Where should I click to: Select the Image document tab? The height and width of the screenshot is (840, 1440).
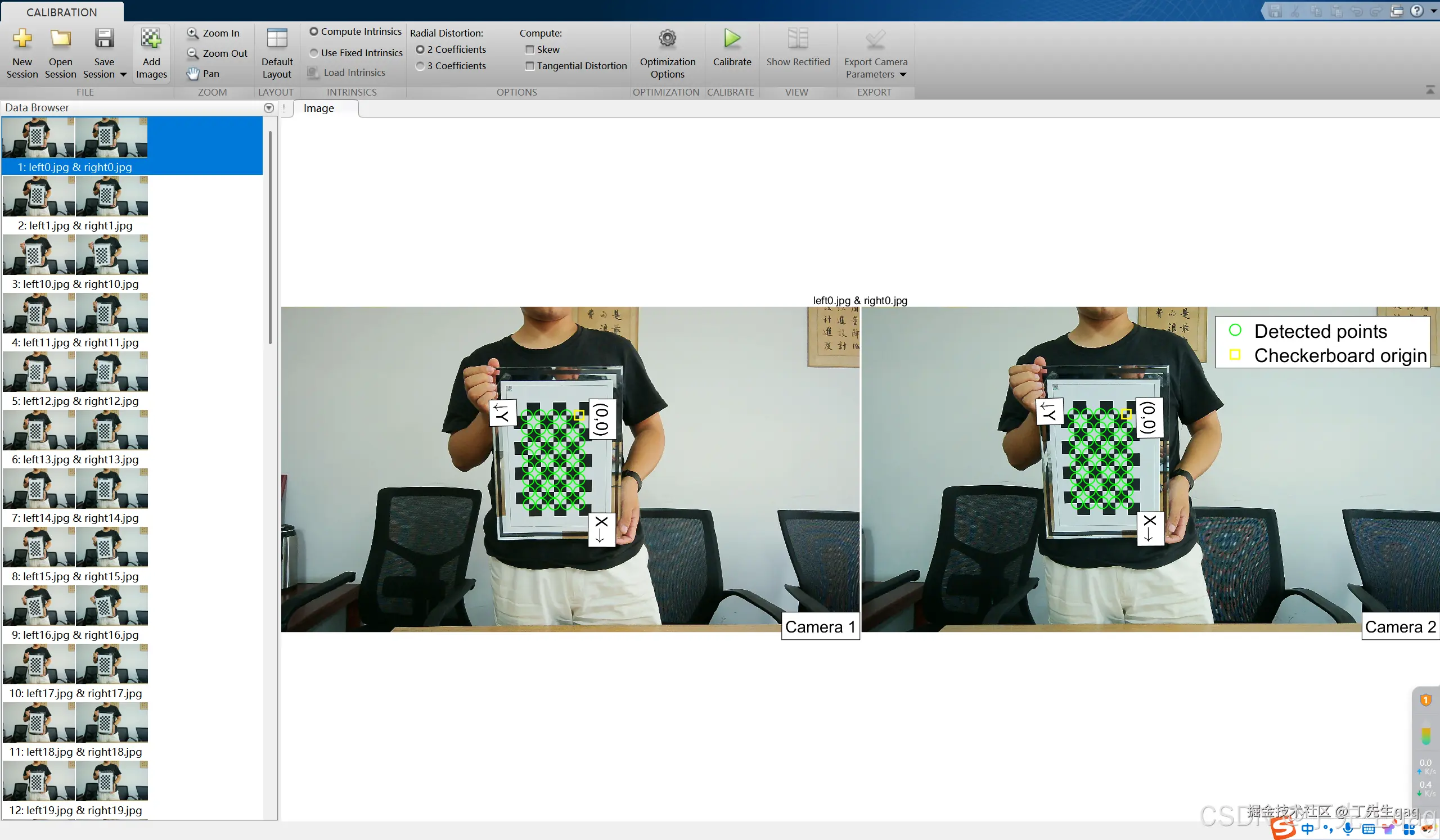(x=319, y=108)
